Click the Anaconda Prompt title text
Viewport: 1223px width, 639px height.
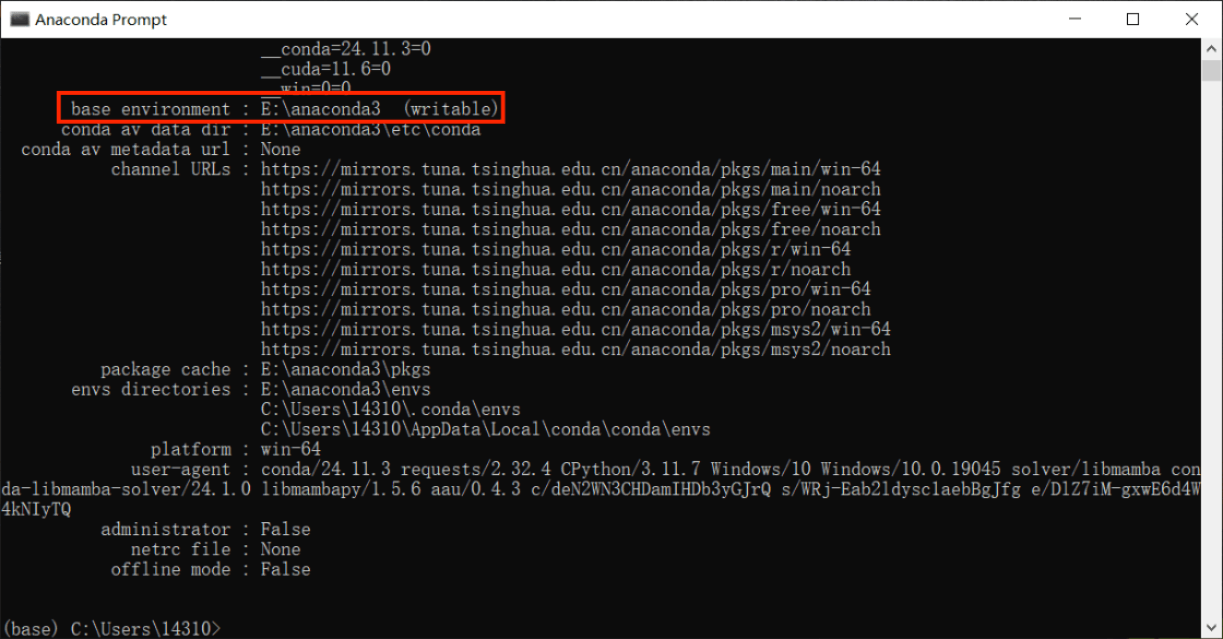point(101,19)
